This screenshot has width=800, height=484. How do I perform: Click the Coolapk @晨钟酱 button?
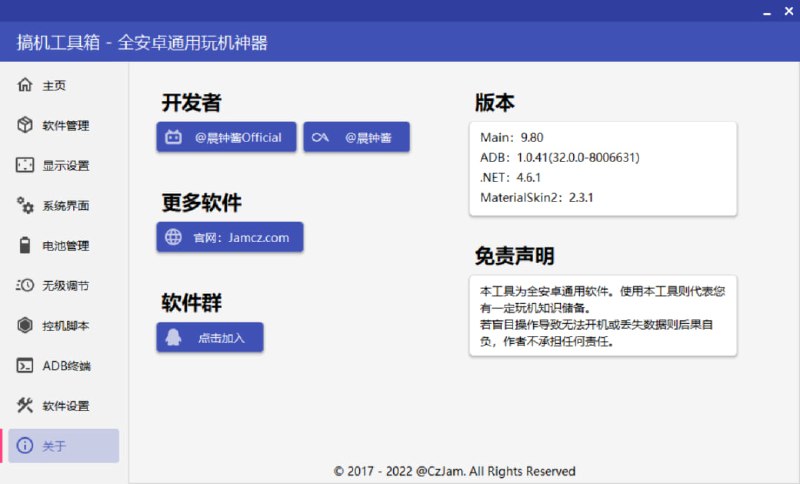coord(356,137)
